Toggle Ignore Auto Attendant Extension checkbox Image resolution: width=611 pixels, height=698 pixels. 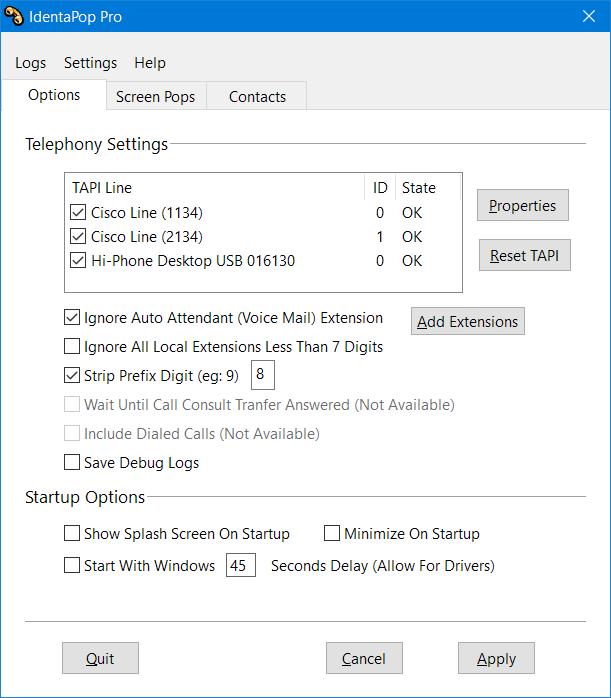72,317
